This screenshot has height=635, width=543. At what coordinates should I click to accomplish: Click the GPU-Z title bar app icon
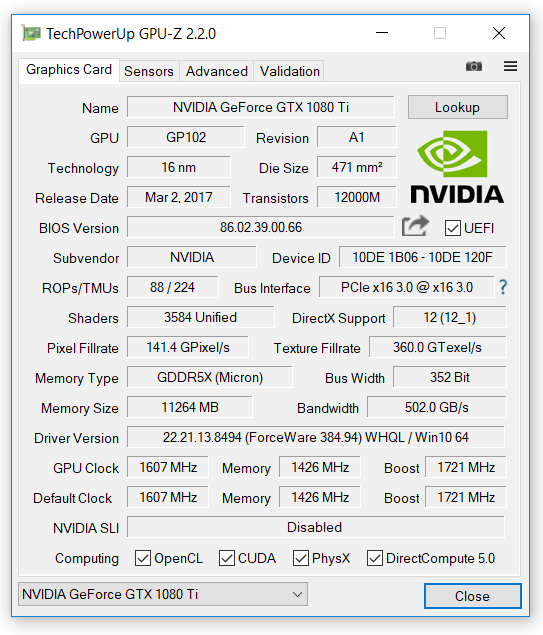(31, 33)
